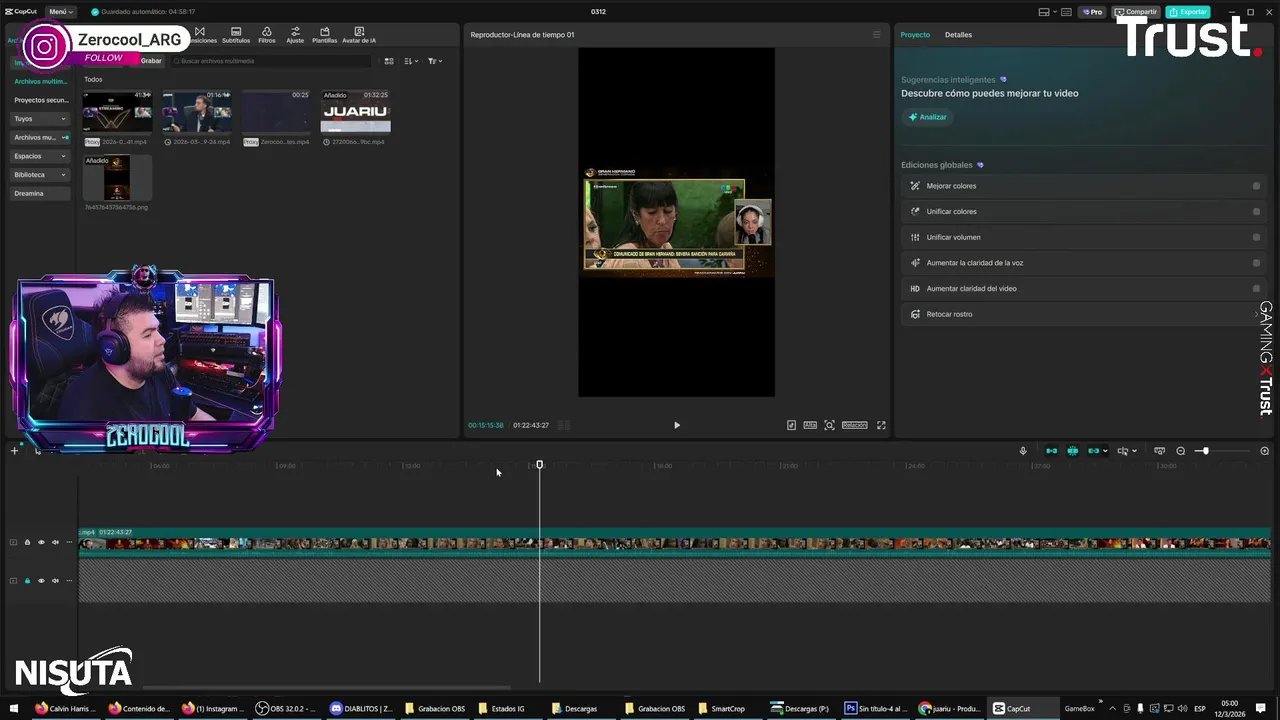Open more options for first track
Image resolution: width=1280 pixels, height=720 pixels.
[x=68, y=542]
